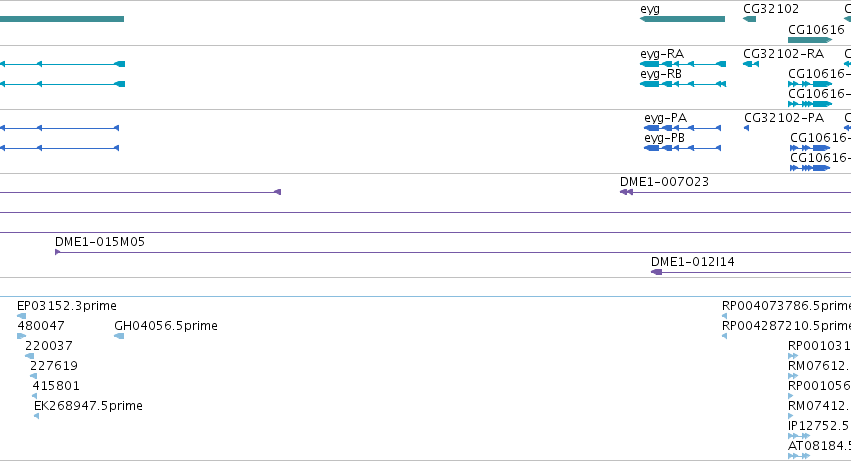The width and height of the screenshot is (851, 461).
Task: Click the 220037 feature label
Action: pos(48,346)
